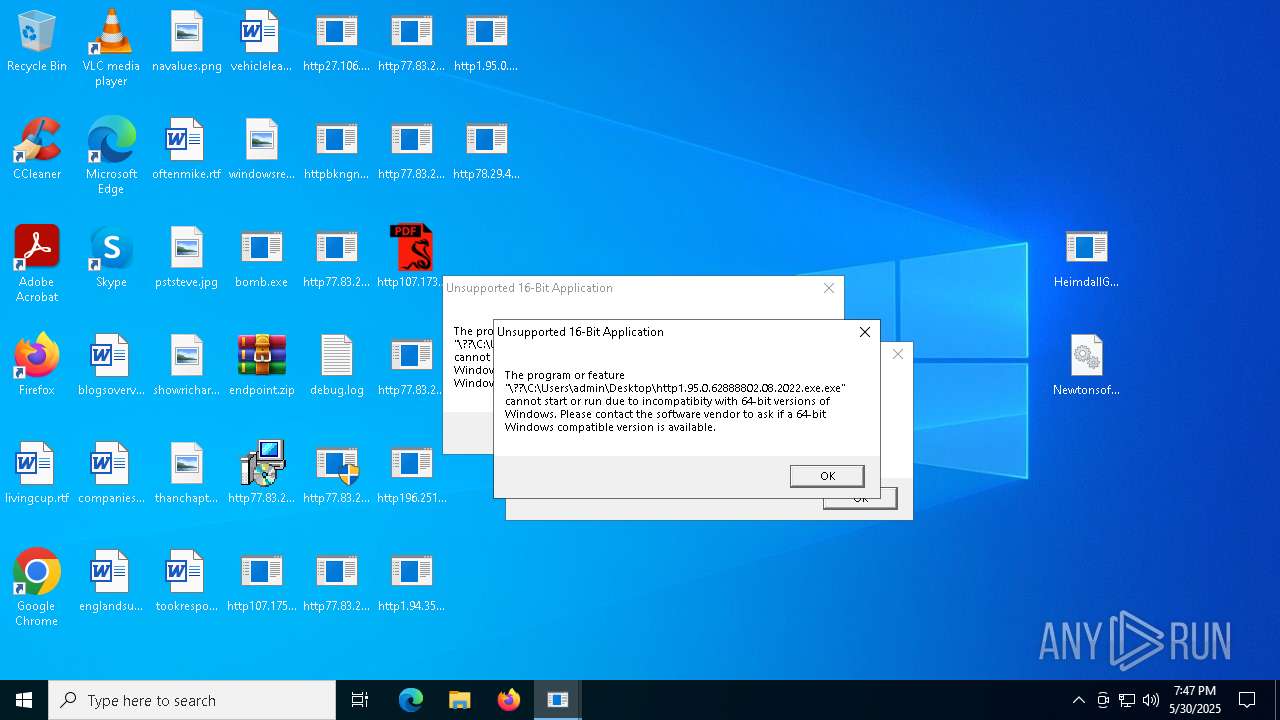Open File Explorer from the taskbar
The height and width of the screenshot is (720, 1280).
coord(459,700)
